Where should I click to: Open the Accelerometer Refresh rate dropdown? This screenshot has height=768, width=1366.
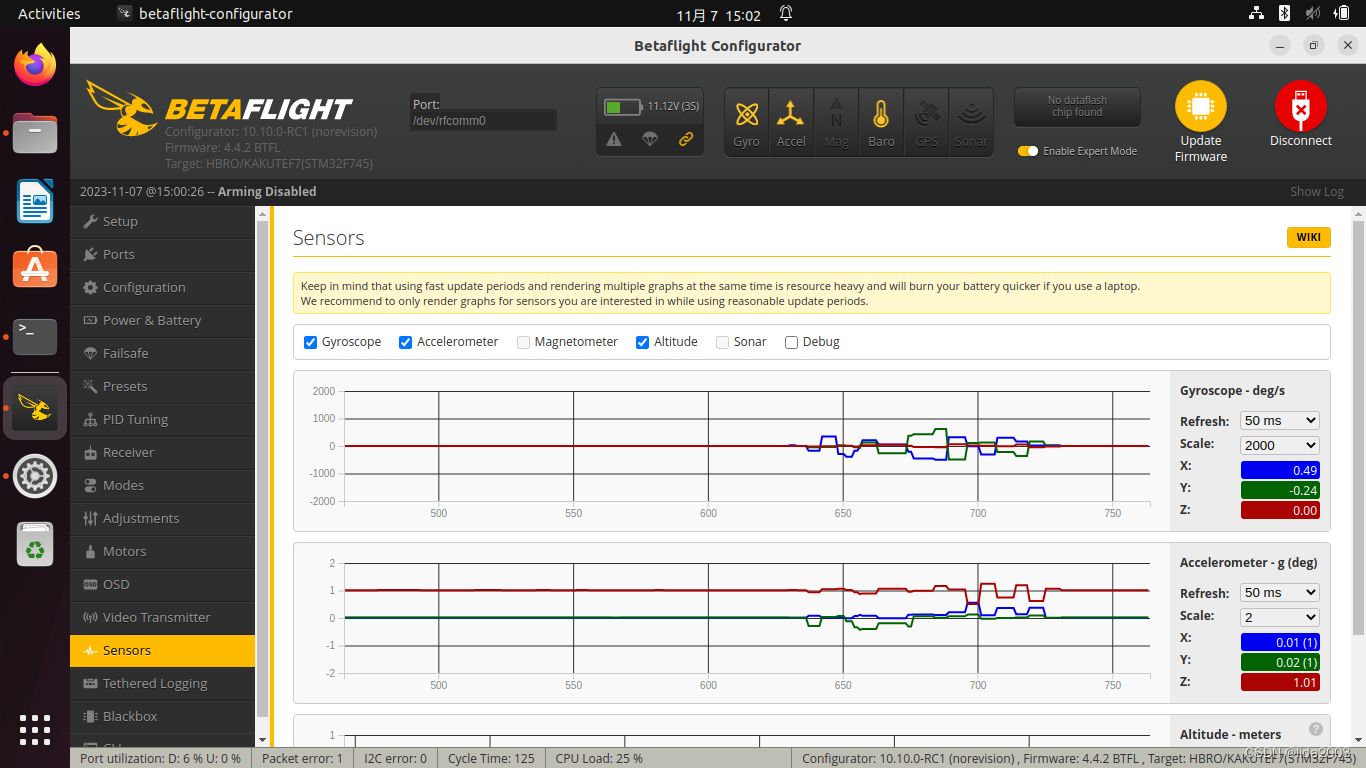click(x=1280, y=593)
